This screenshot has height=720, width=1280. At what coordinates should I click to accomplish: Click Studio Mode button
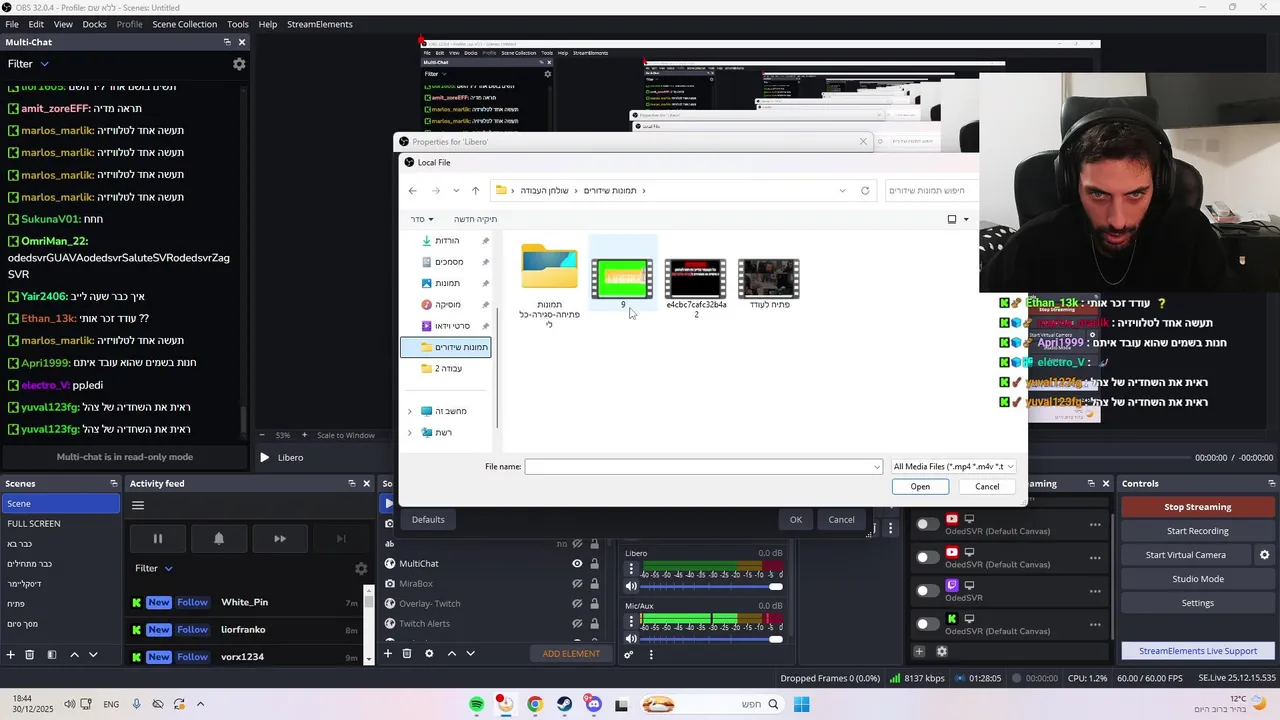tap(1197, 579)
